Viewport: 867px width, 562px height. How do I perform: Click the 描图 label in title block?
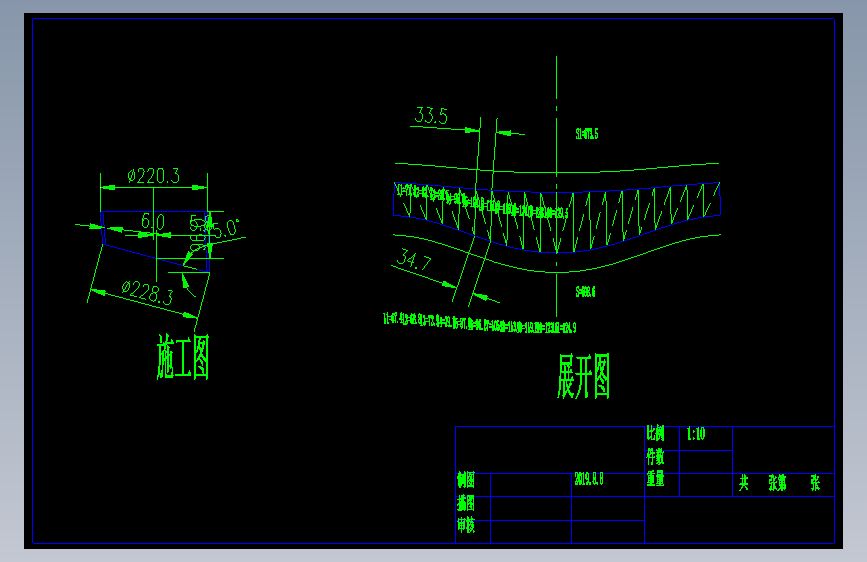click(x=466, y=503)
